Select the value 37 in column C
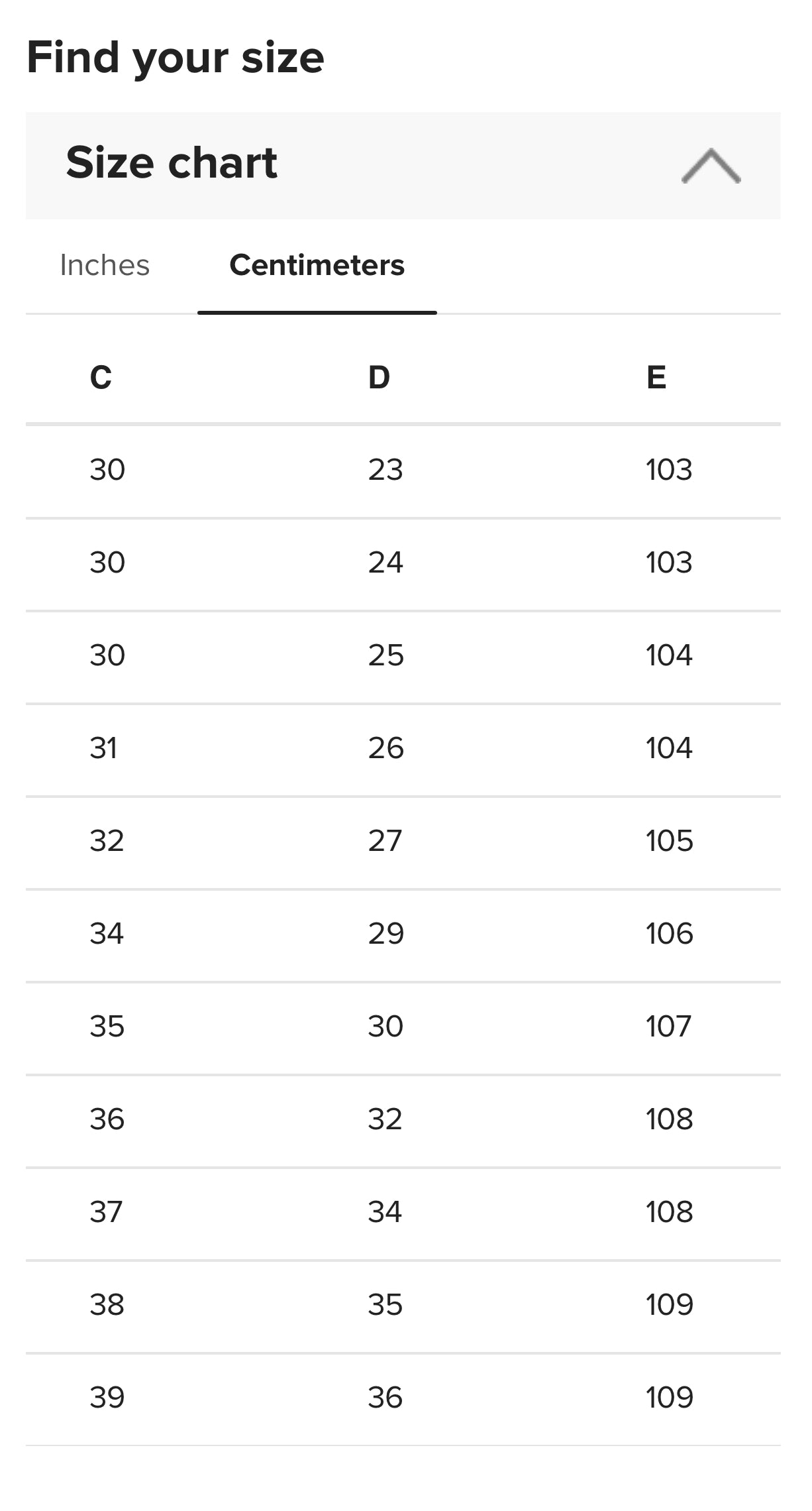Viewport: 812px width, 1511px height. 106,1212
